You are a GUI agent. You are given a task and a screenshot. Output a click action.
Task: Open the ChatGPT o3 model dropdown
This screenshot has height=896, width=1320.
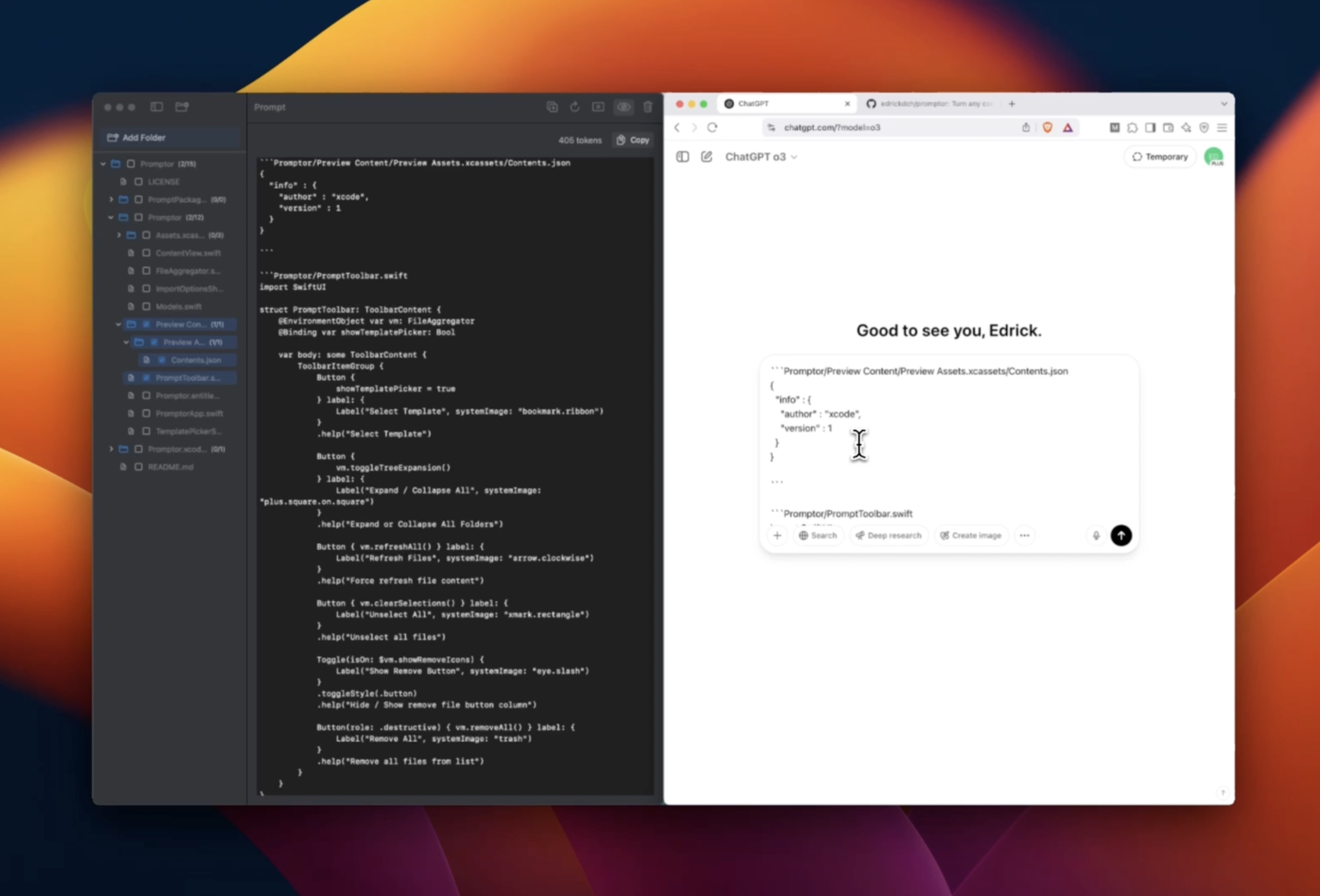(x=761, y=156)
